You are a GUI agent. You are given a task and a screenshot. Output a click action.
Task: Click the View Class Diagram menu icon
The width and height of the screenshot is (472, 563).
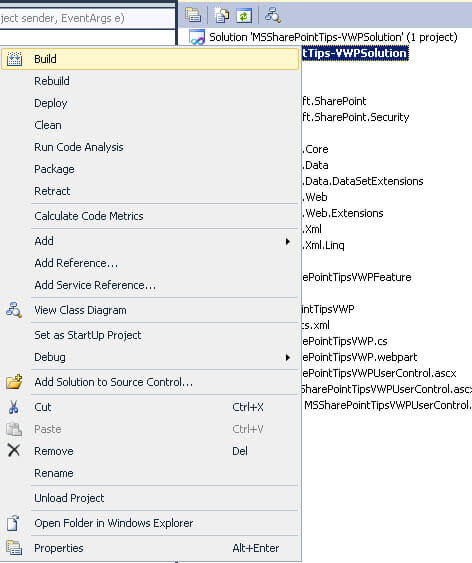click(x=14, y=310)
